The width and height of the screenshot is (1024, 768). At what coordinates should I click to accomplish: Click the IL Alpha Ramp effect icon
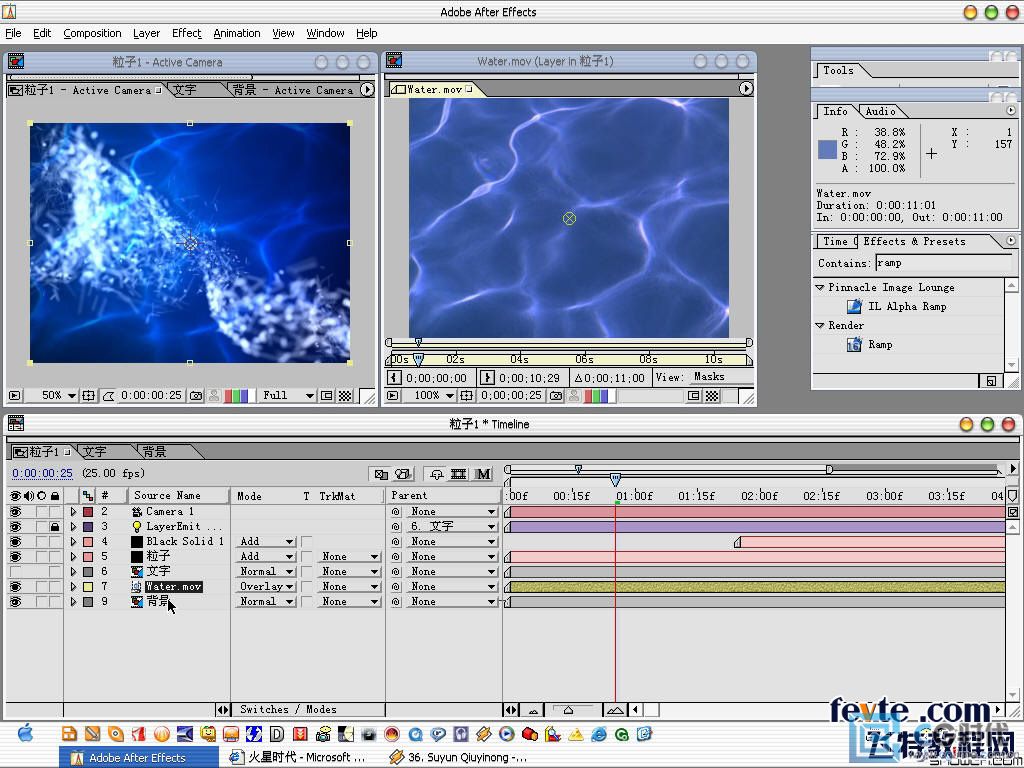pos(854,306)
